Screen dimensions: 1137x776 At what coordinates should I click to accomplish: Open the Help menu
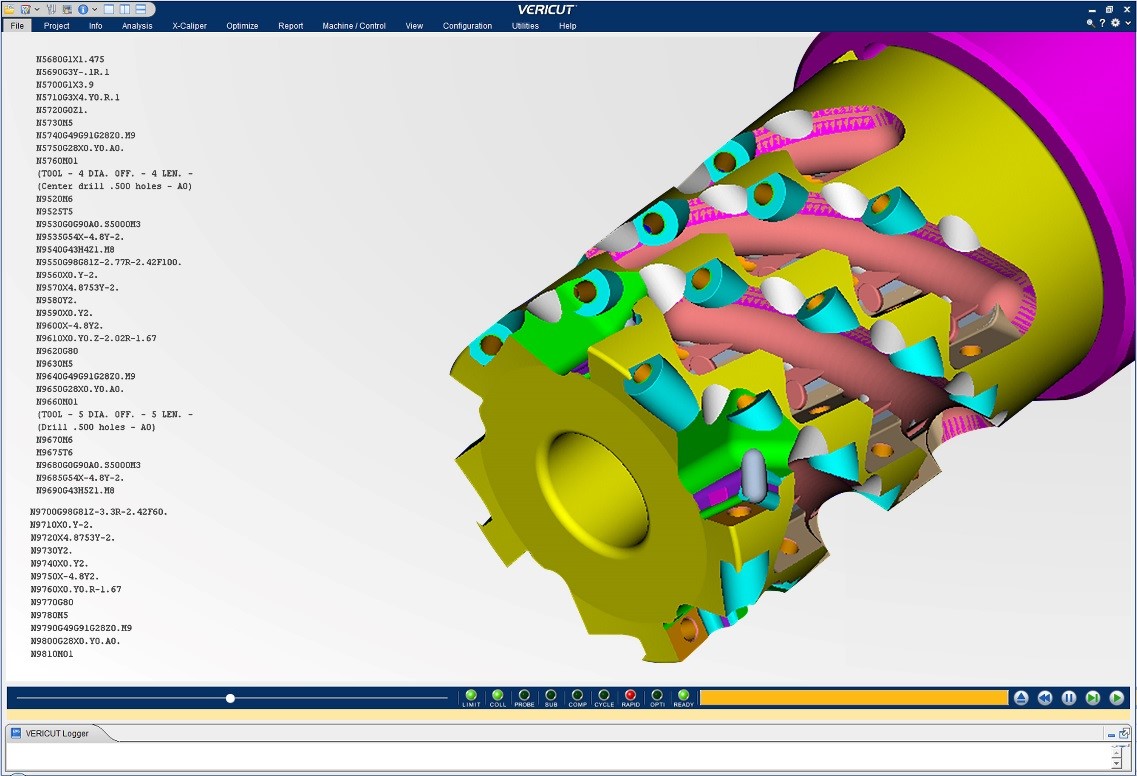point(567,25)
